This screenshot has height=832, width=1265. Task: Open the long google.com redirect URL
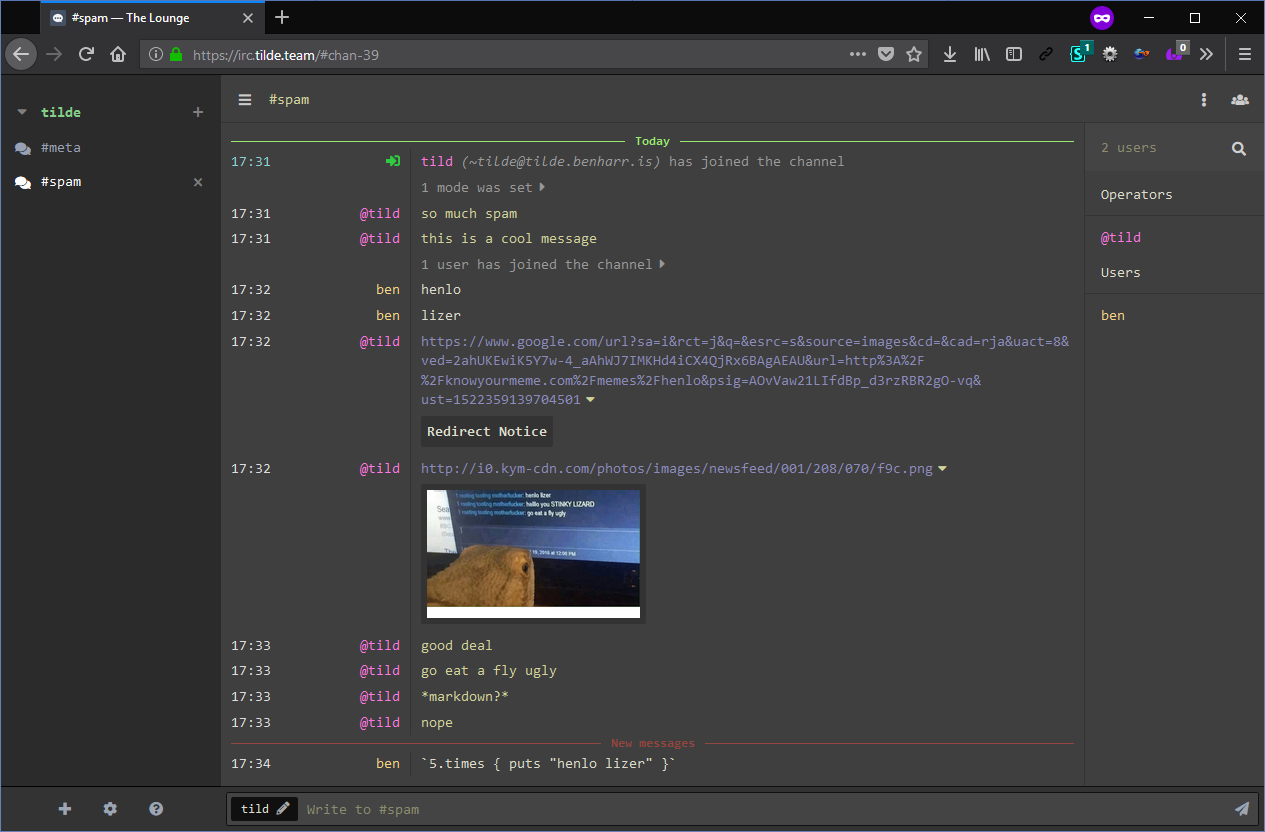(745, 371)
